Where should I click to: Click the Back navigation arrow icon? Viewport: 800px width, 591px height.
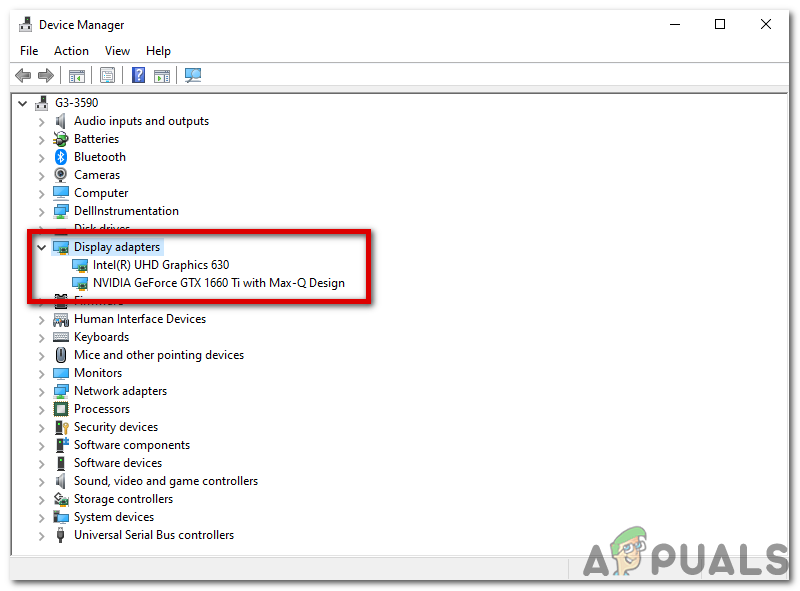[22, 75]
